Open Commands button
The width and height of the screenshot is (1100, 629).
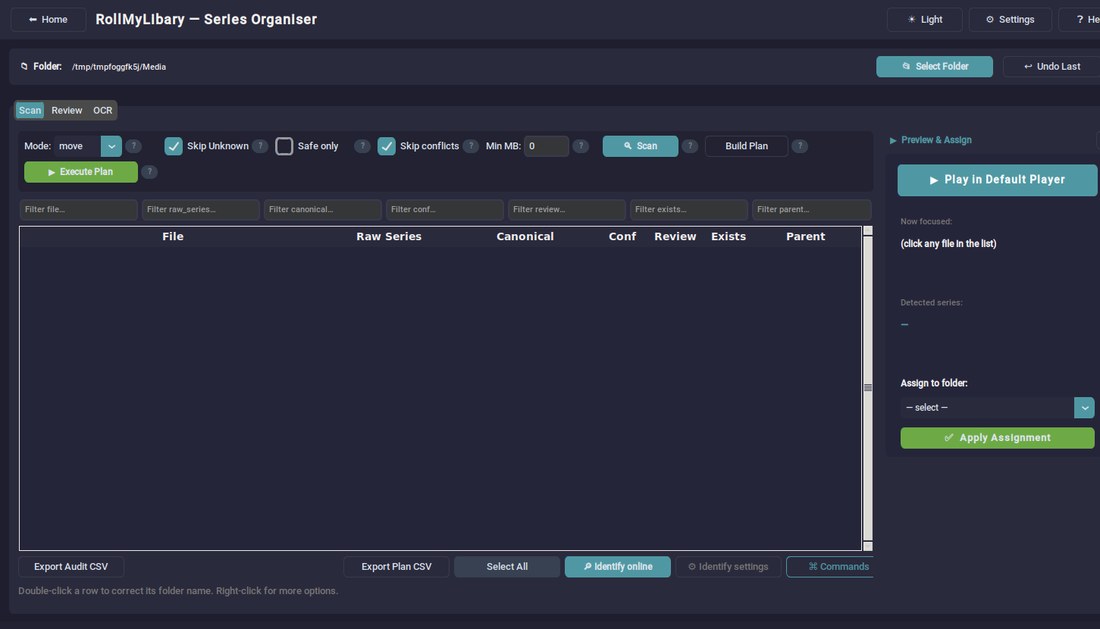[x=831, y=567]
